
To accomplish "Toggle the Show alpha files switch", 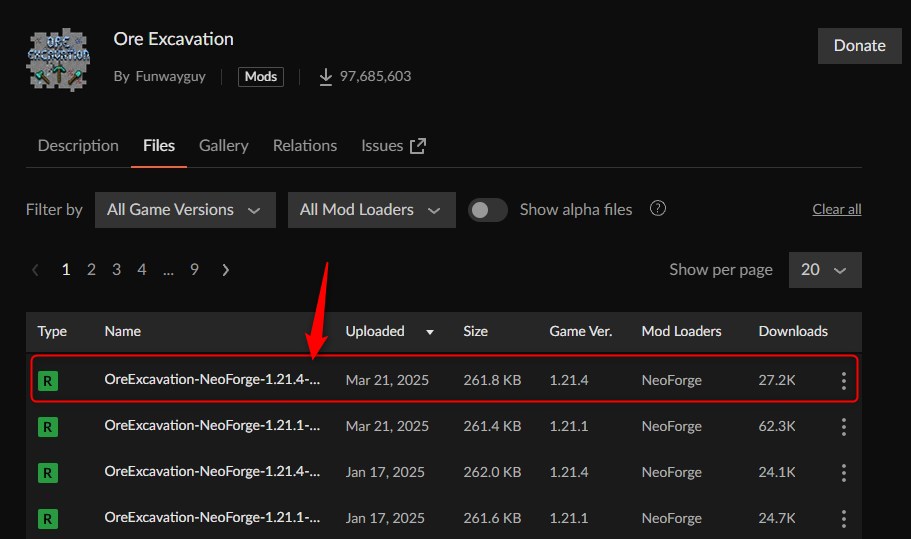I will coord(487,210).
